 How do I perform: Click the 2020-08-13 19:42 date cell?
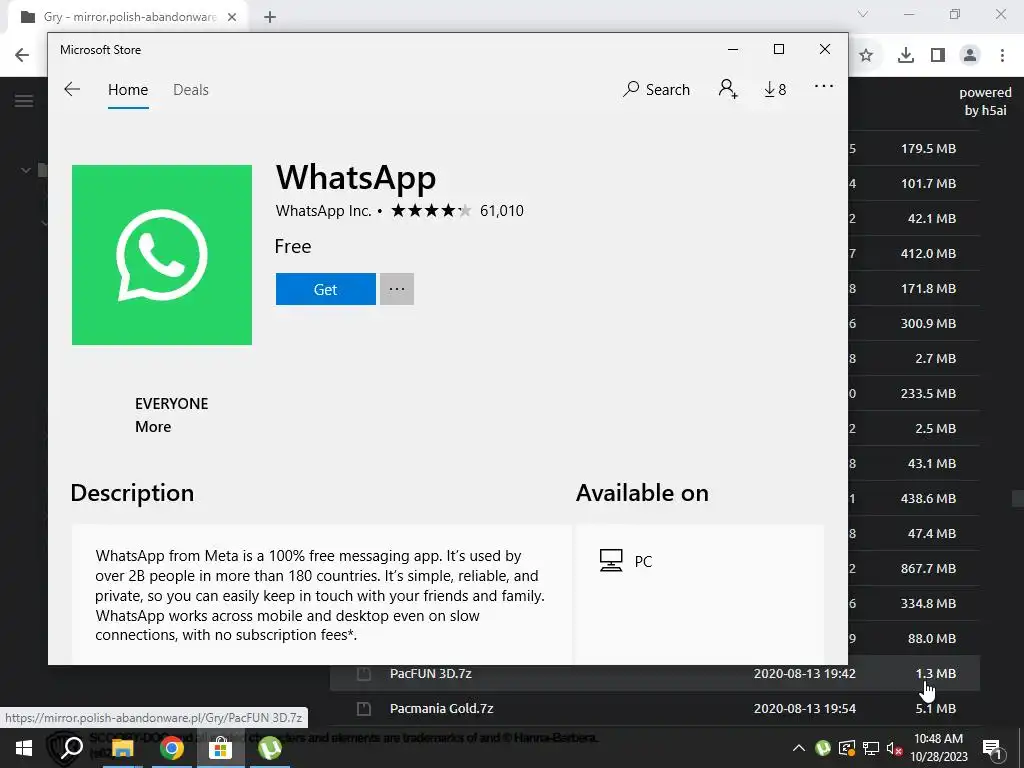(805, 673)
